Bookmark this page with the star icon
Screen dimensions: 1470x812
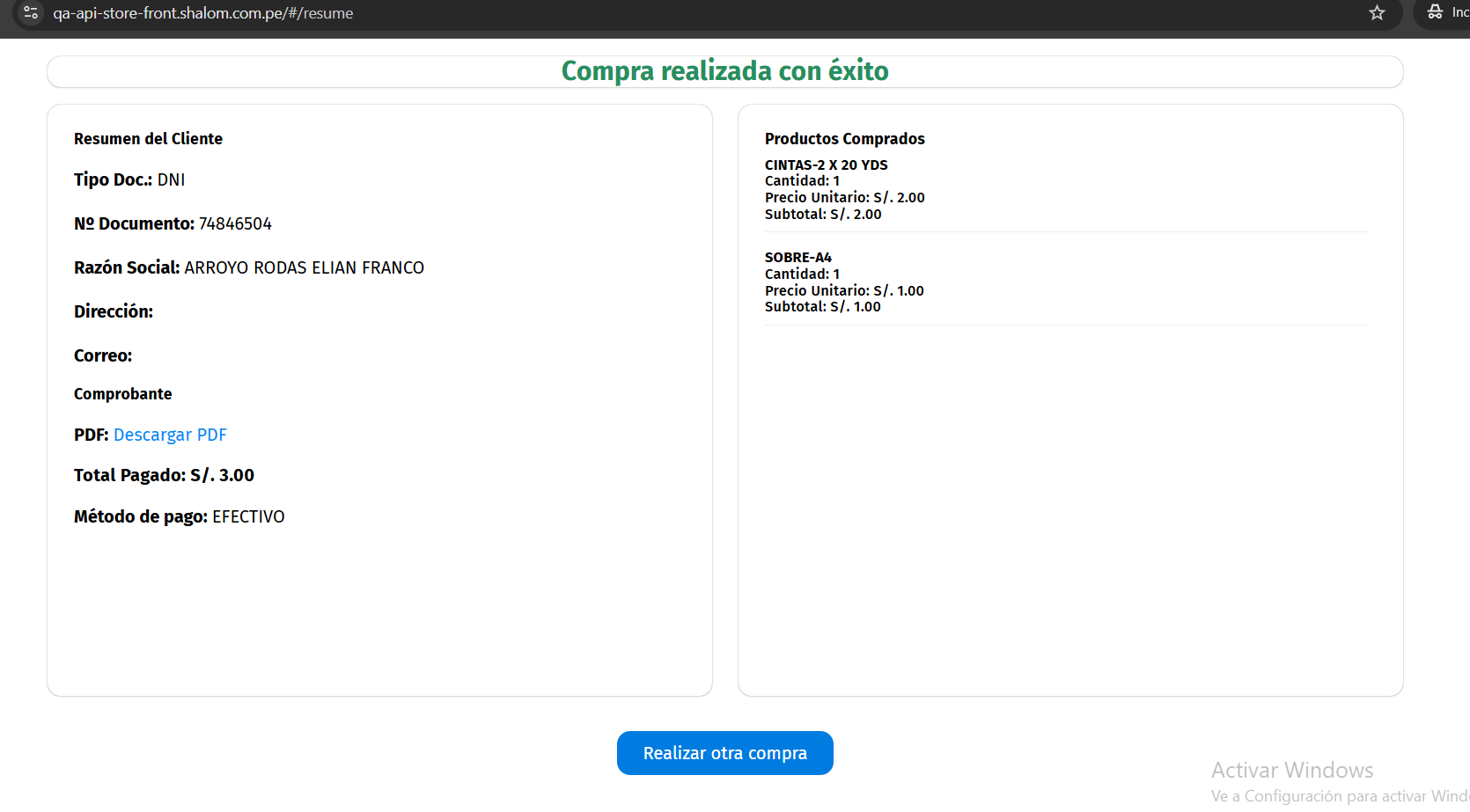(x=1377, y=12)
